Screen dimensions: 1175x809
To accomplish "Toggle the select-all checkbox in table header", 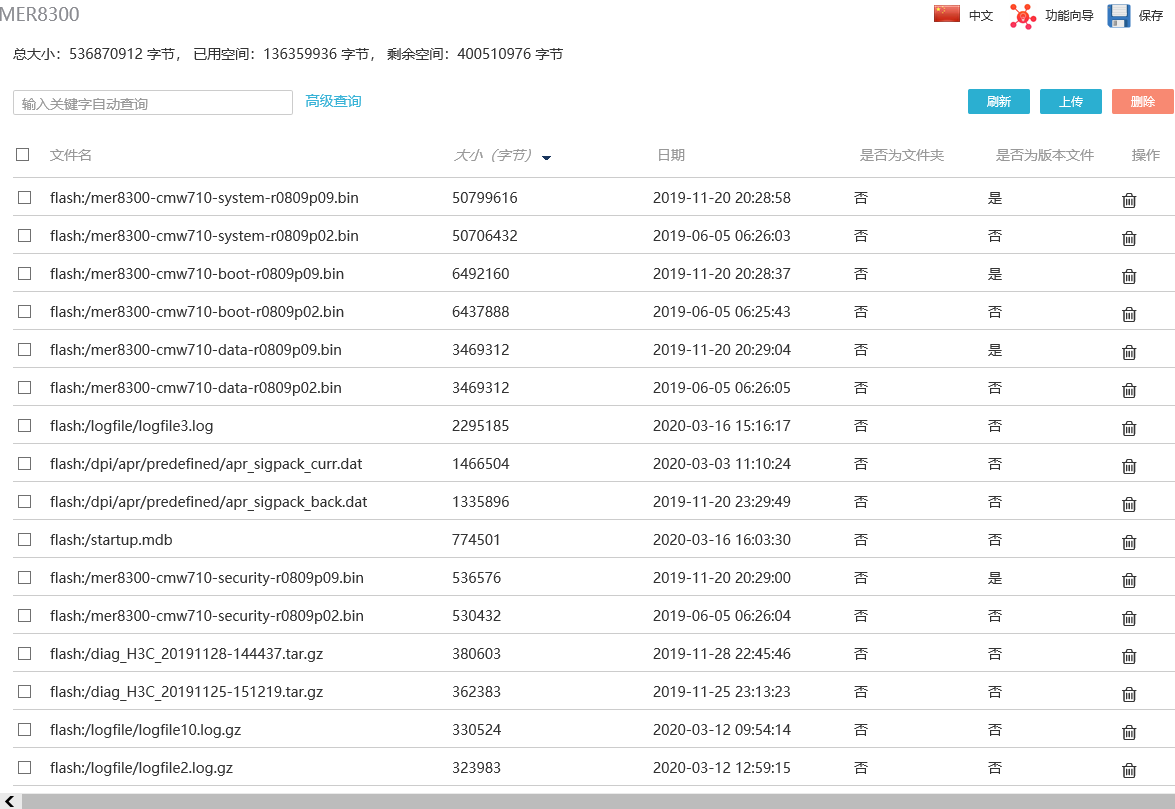I will pyautogui.click(x=22, y=154).
